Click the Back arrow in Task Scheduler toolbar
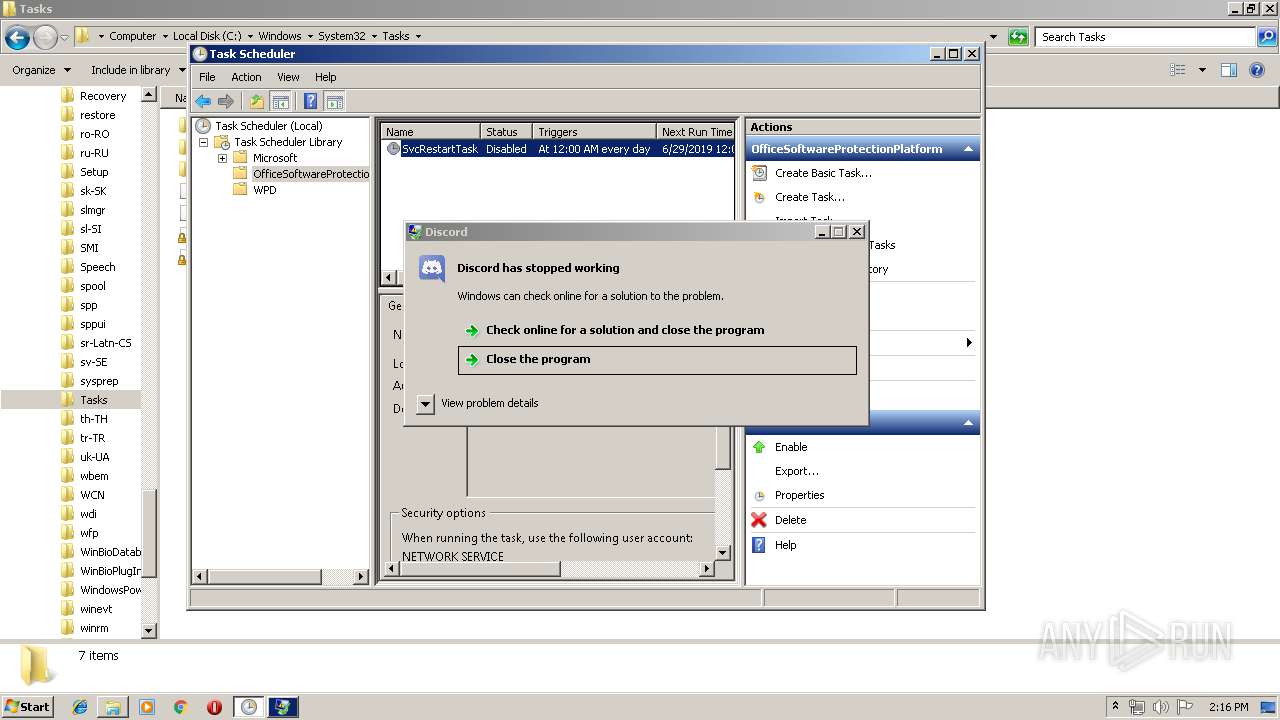Screen dimensions: 1280x720 pos(203,101)
